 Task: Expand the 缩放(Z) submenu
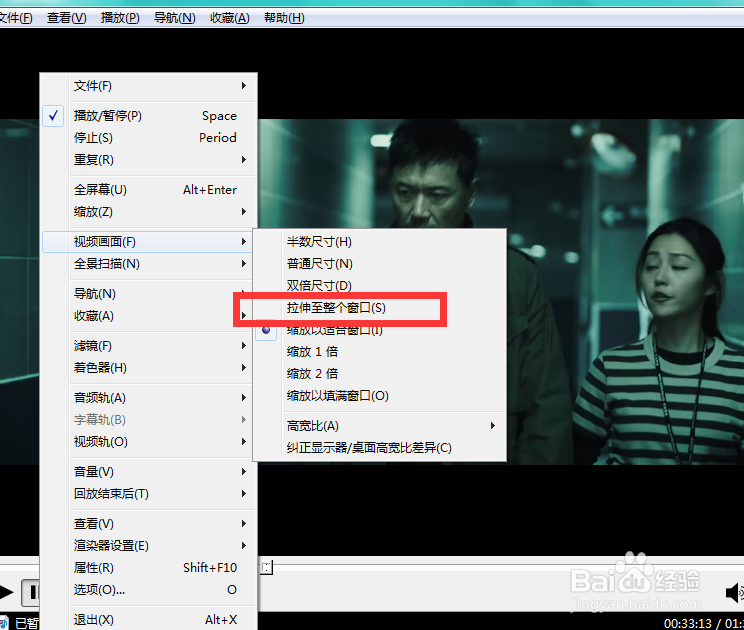[x=149, y=212]
